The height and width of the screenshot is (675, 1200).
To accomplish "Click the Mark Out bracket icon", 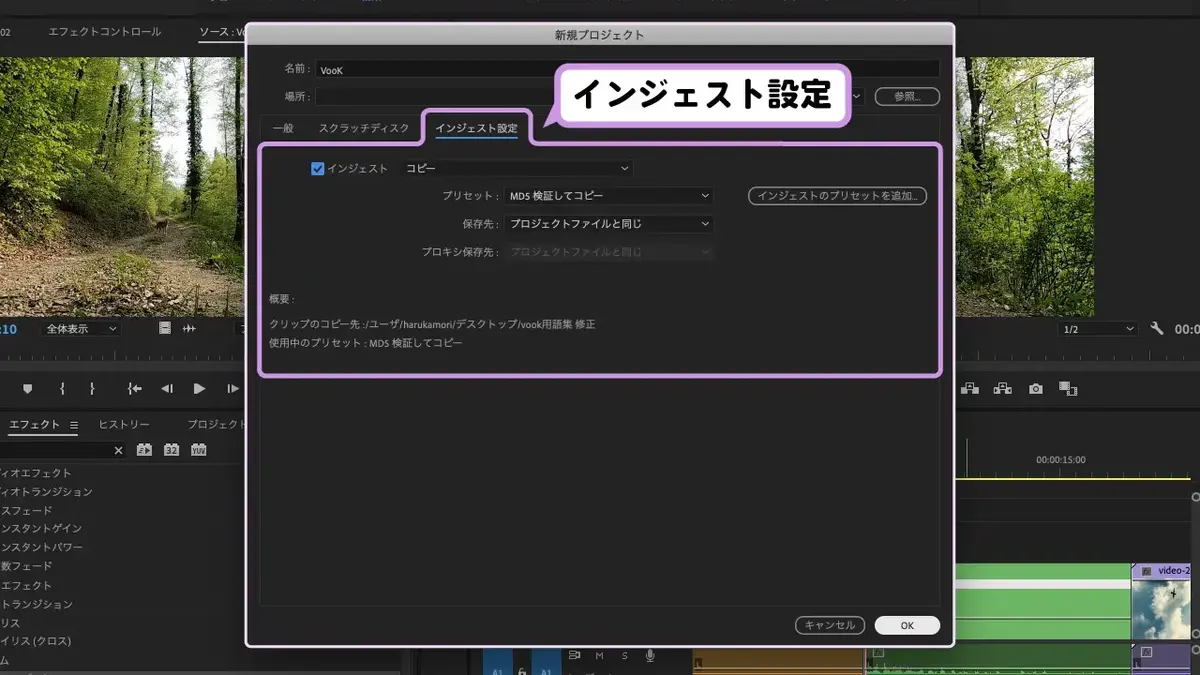I will (x=92, y=388).
